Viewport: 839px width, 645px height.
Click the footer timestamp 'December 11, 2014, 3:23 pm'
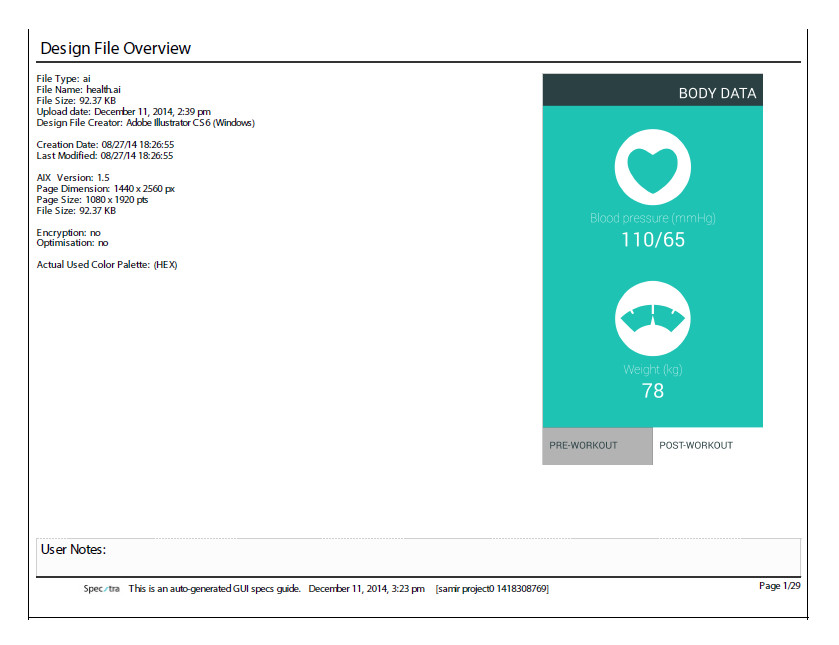(367, 589)
